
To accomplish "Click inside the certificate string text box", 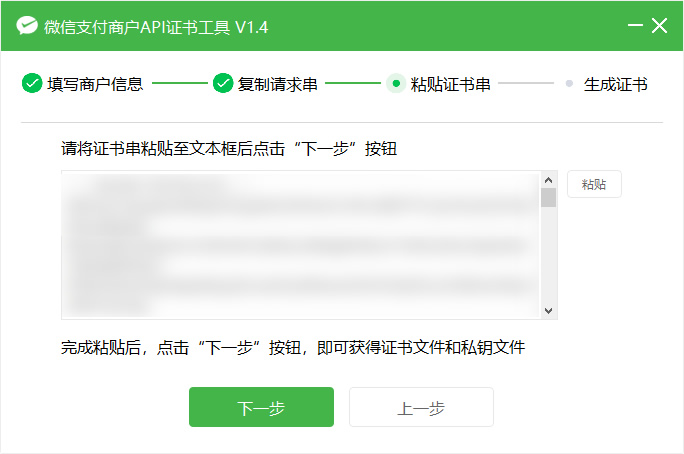I will [301, 245].
